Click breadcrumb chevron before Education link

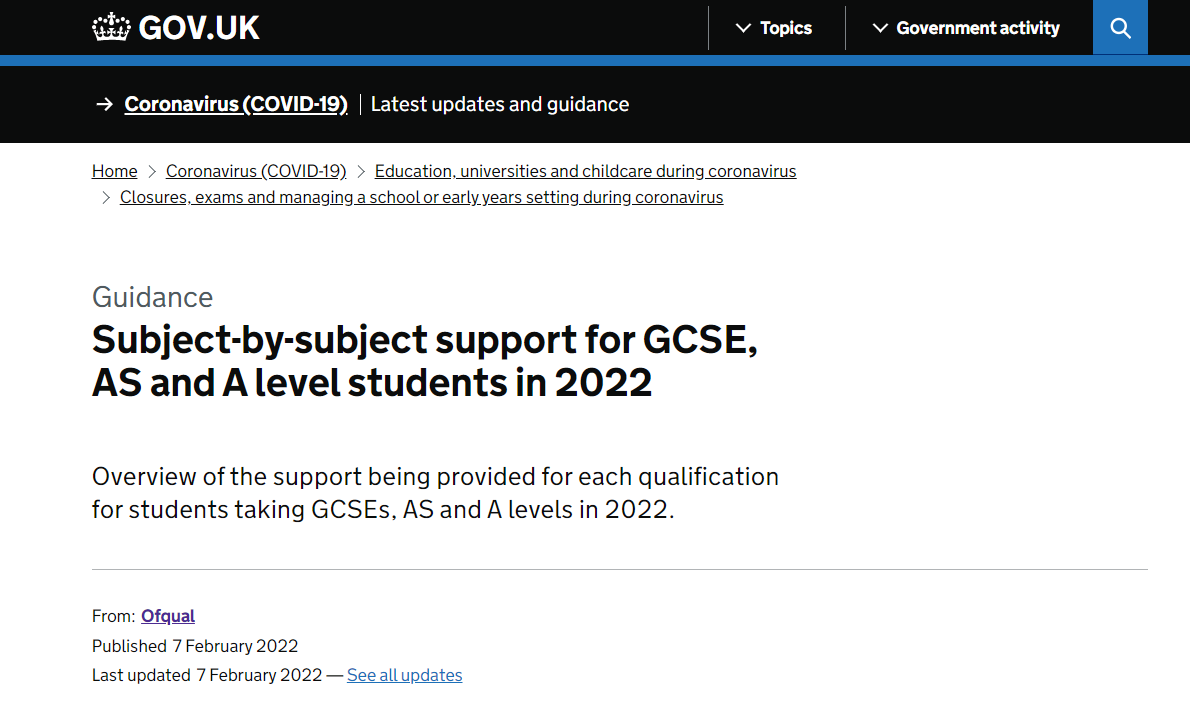tap(361, 172)
